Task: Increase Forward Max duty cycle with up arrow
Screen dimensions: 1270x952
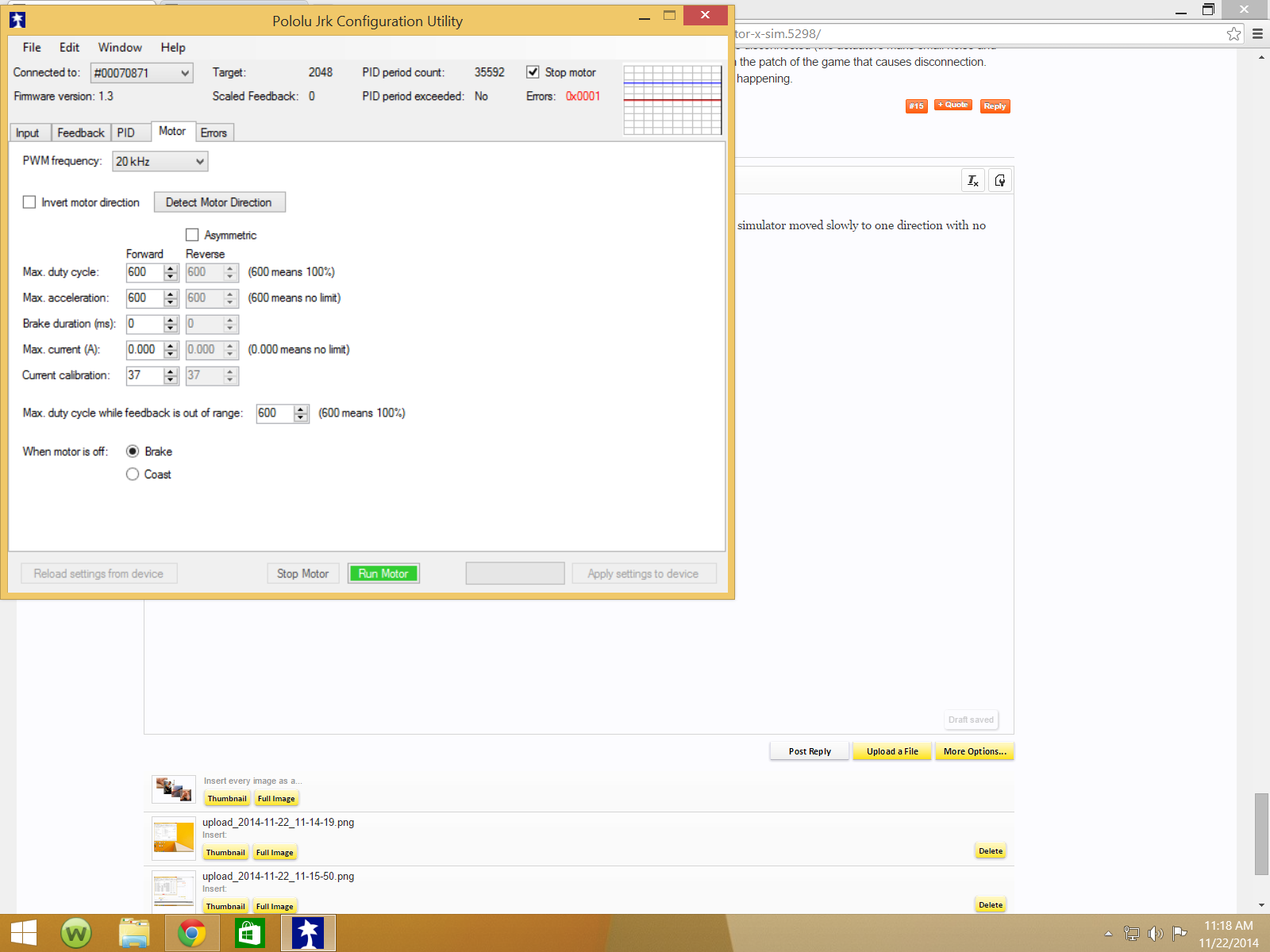Action: (x=171, y=268)
